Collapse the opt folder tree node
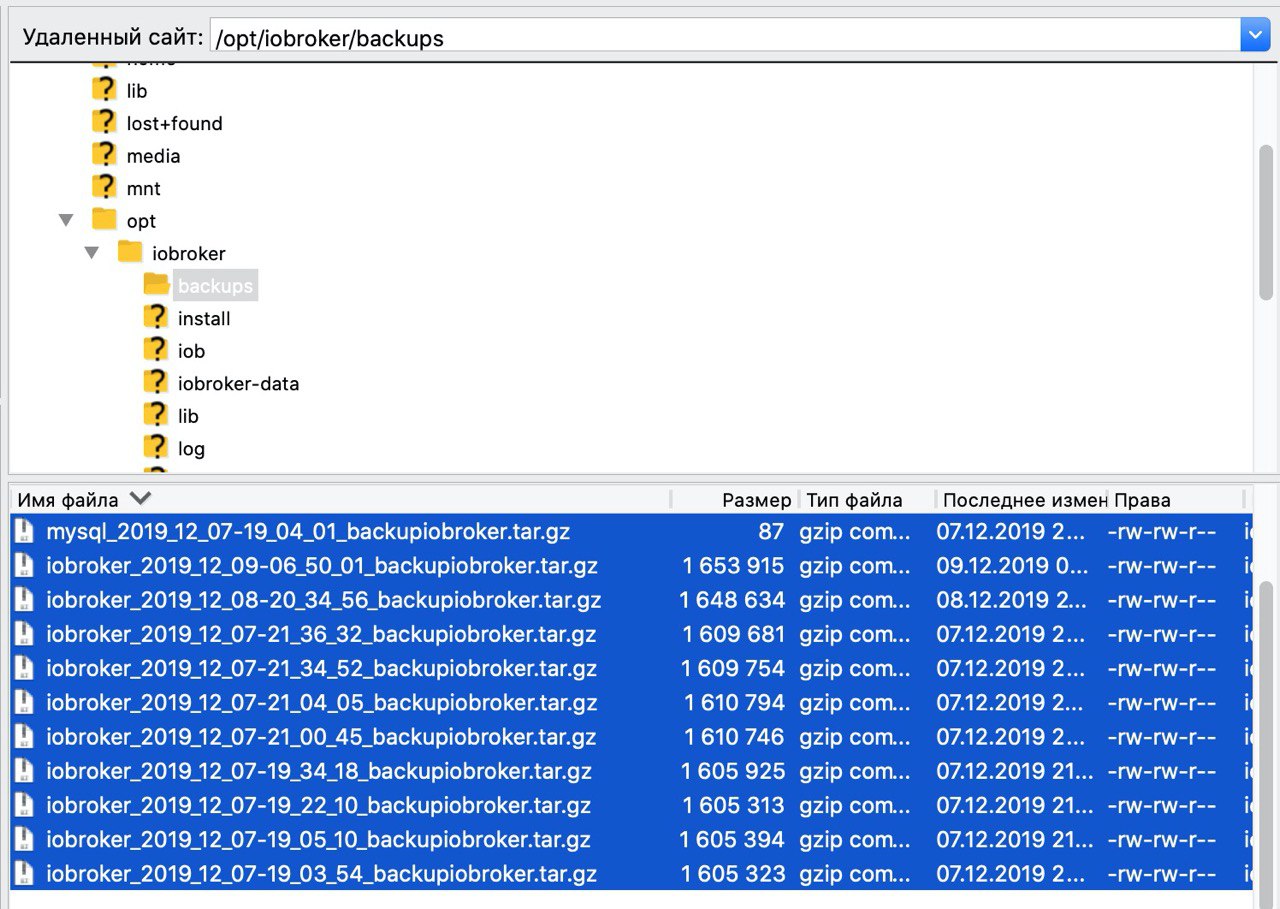1280x909 pixels. tap(66, 221)
